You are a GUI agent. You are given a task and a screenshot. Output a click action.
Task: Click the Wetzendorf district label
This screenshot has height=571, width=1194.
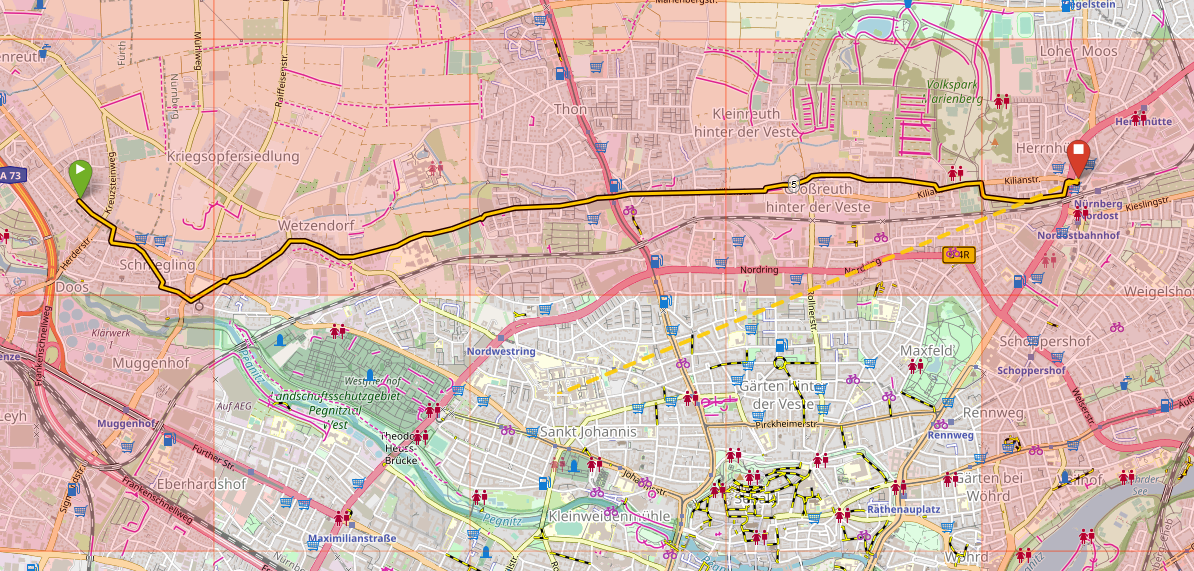pos(317,224)
